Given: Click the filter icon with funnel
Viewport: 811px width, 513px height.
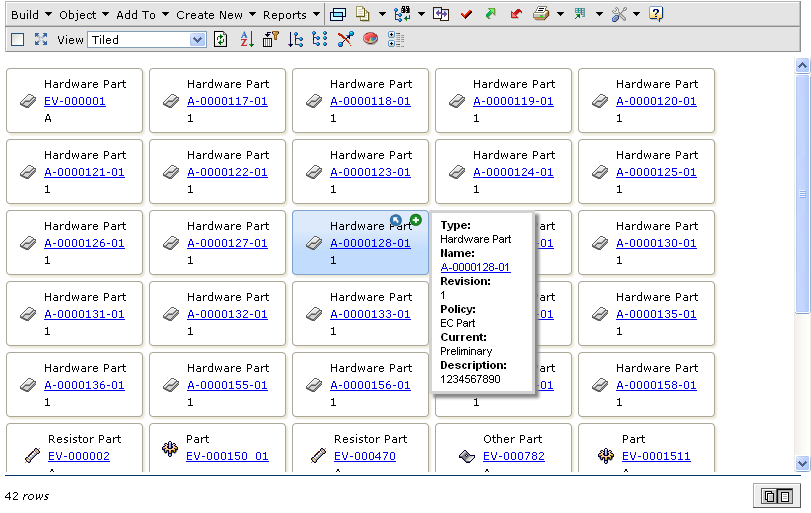Looking at the screenshot, I should 271,40.
